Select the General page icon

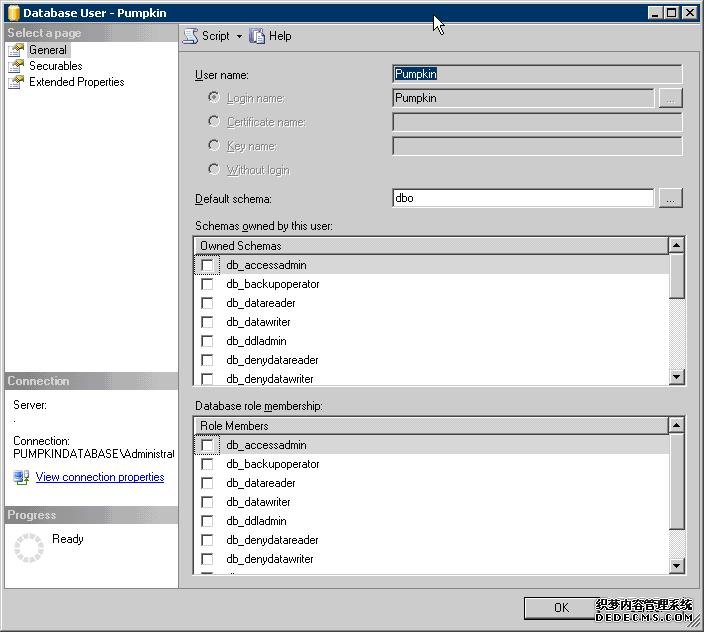pos(16,50)
